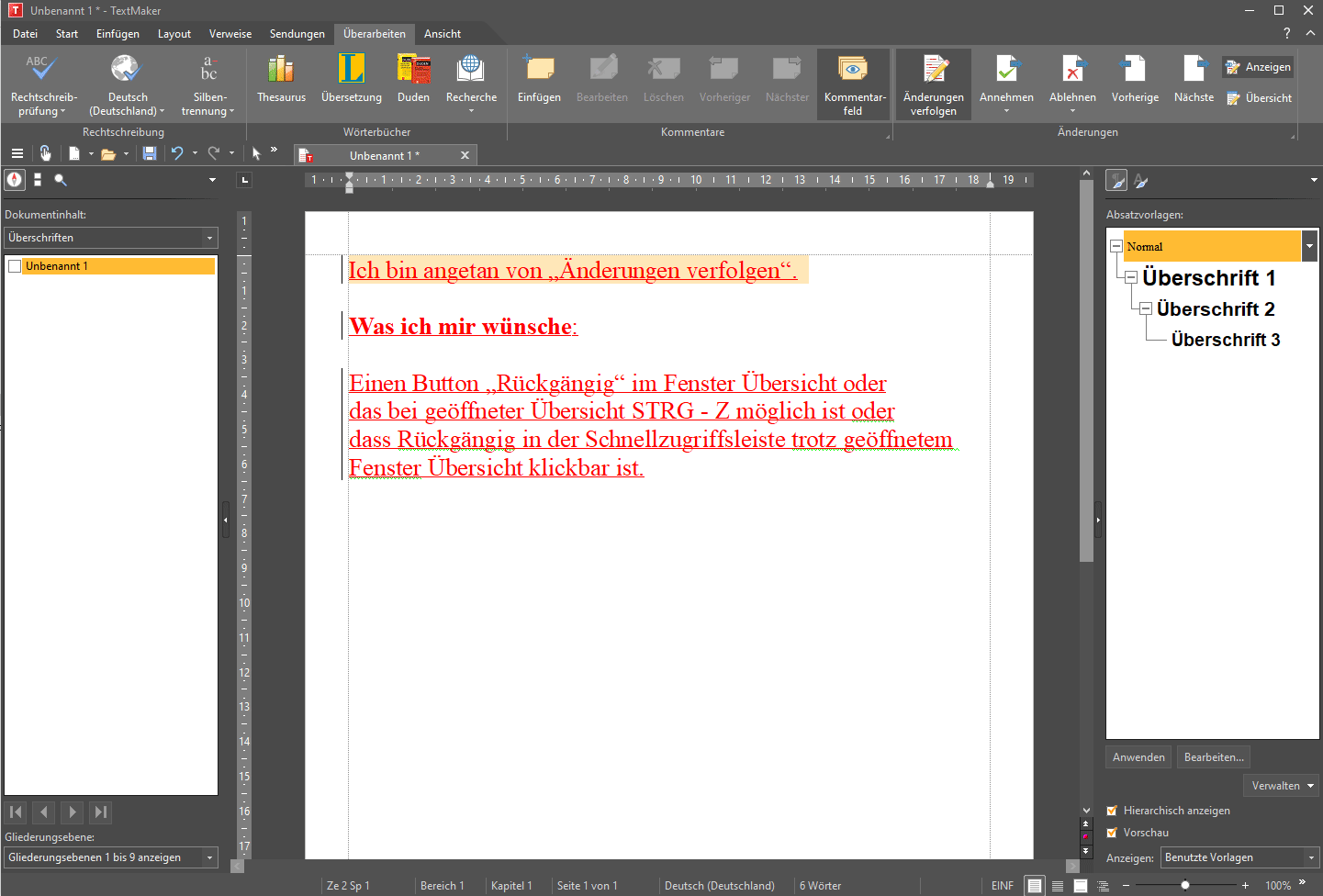1323x896 pixels.
Task: Collapse Normal style tree node
Action: pyautogui.click(x=1116, y=246)
